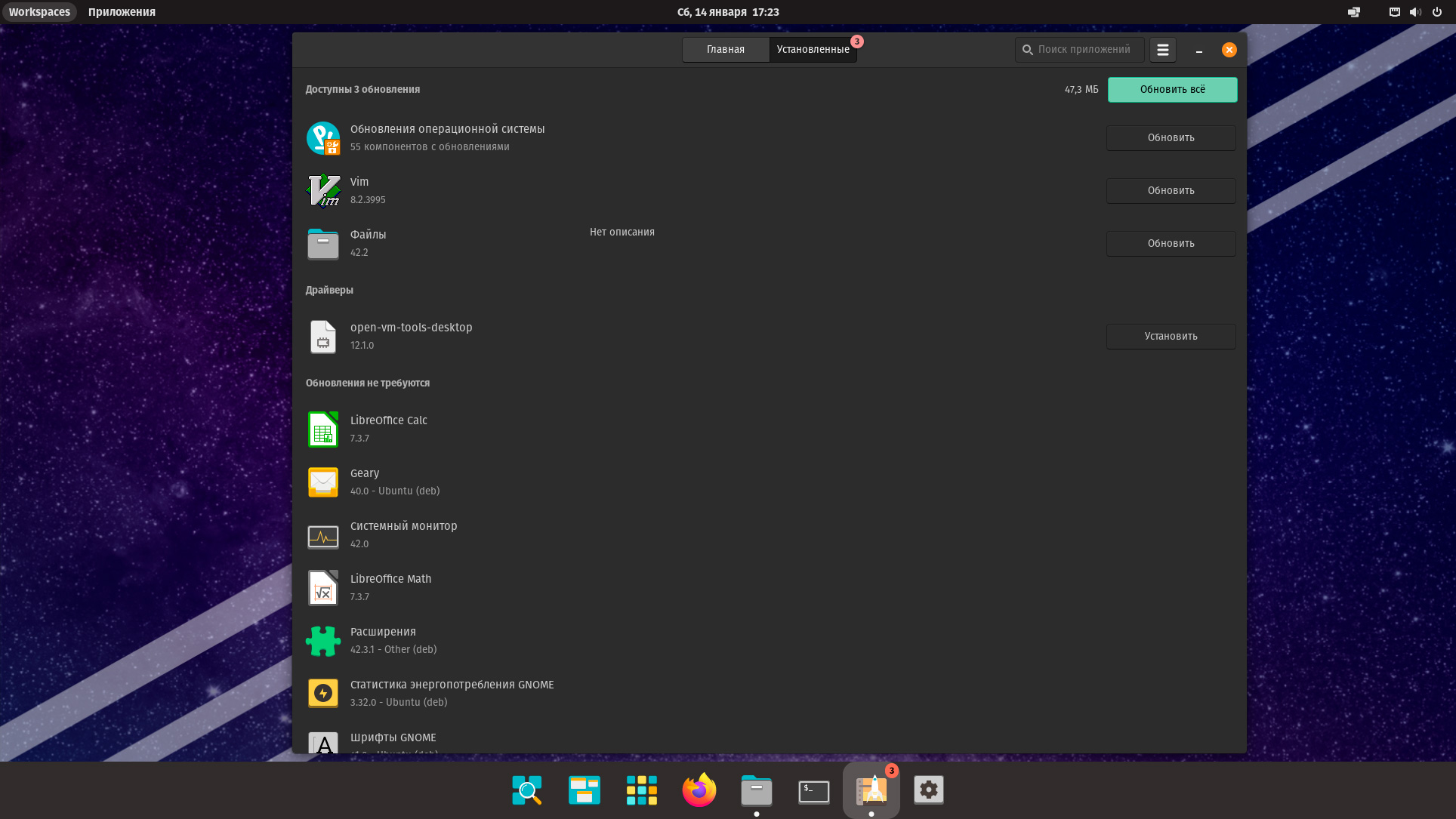Focus the Поиск приложений search field
Viewport: 1456px width, 819px height.
(1084, 50)
